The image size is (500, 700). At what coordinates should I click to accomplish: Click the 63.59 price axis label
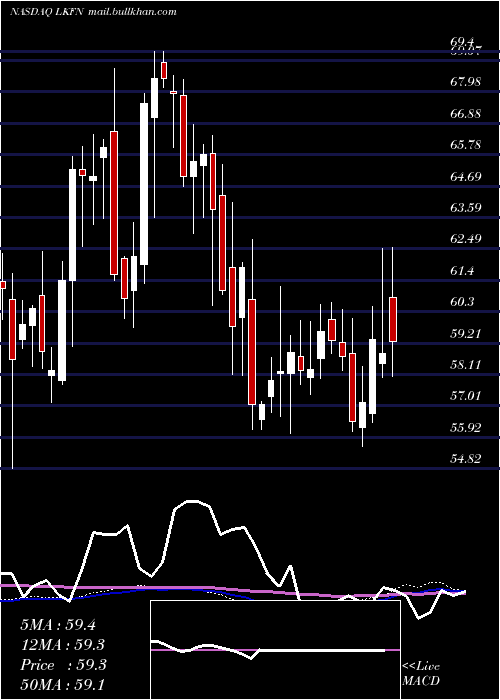click(x=466, y=208)
